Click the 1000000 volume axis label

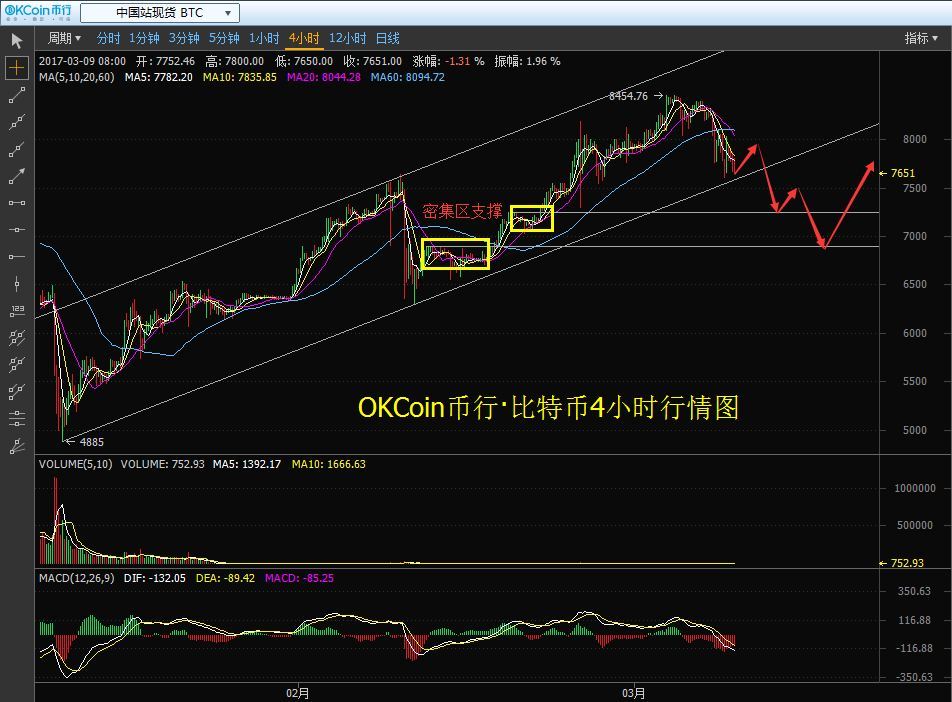[915, 488]
